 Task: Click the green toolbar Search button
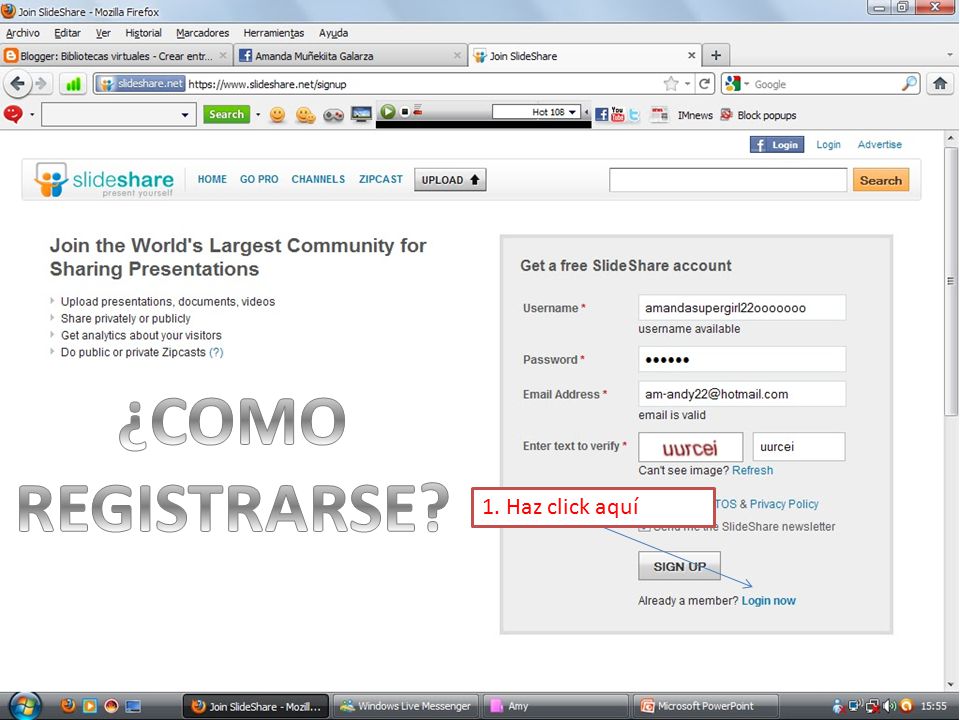coord(227,114)
